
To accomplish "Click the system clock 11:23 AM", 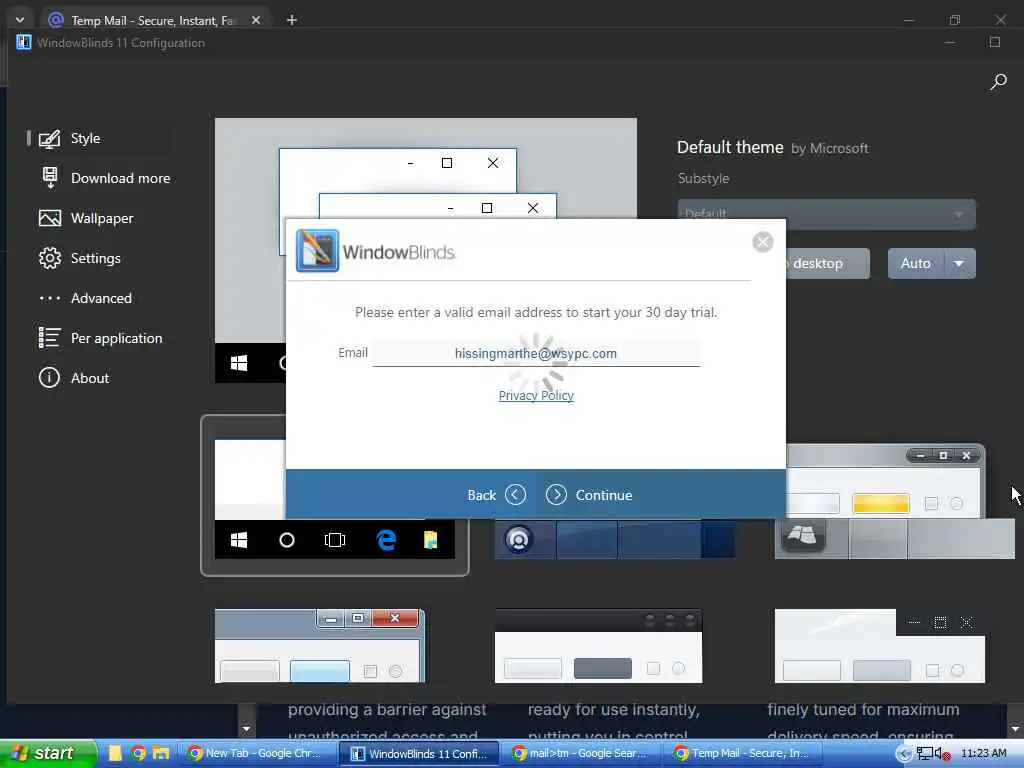I will tap(984, 753).
